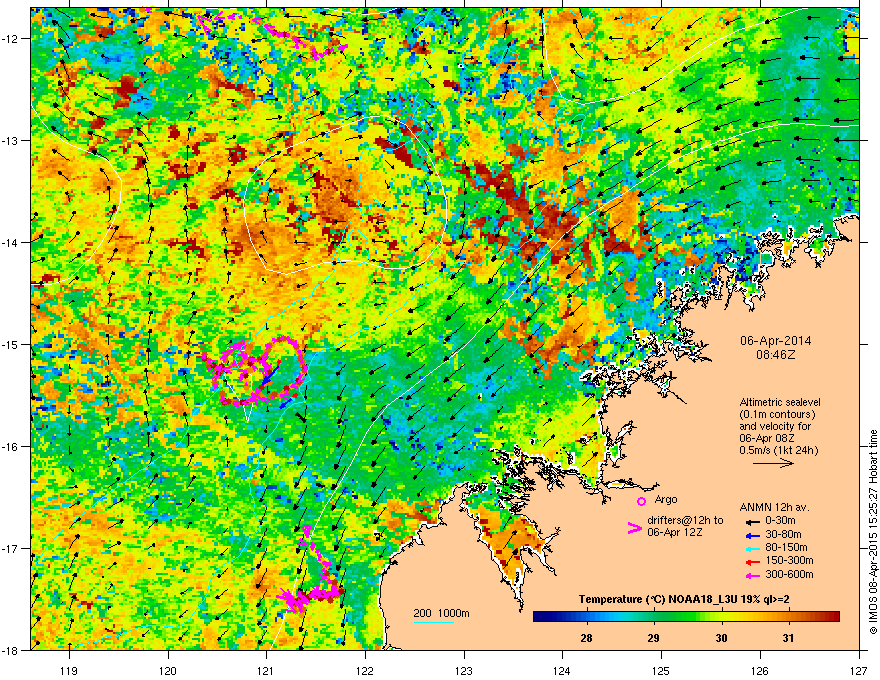Click longitude axis label 125

click(x=661, y=670)
